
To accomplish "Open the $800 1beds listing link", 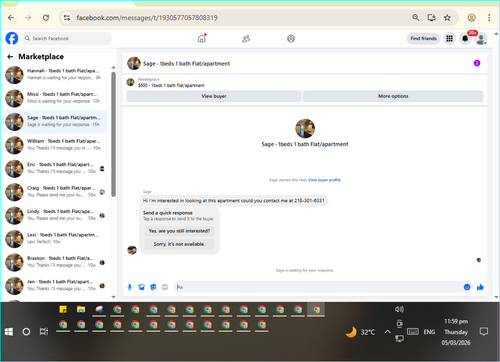I will [171, 85].
